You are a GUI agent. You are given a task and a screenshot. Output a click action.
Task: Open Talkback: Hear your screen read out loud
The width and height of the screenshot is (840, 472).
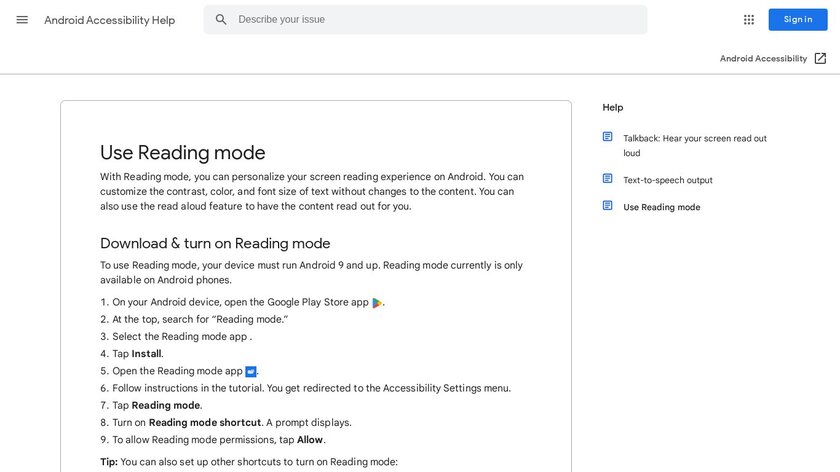(694, 146)
